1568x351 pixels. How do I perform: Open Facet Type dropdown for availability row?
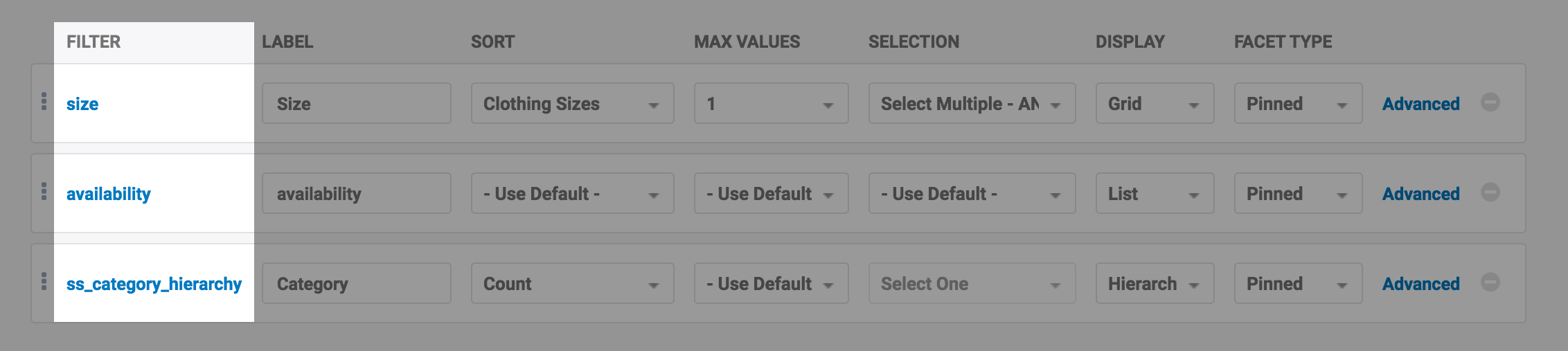click(x=1297, y=194)
